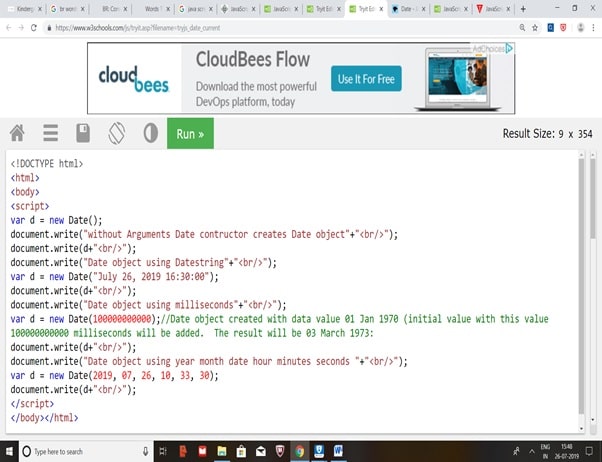Click the code editor vertical scrollbar
Screen dimensions: 602x462
pyautogui.click(x=581, y=286)
